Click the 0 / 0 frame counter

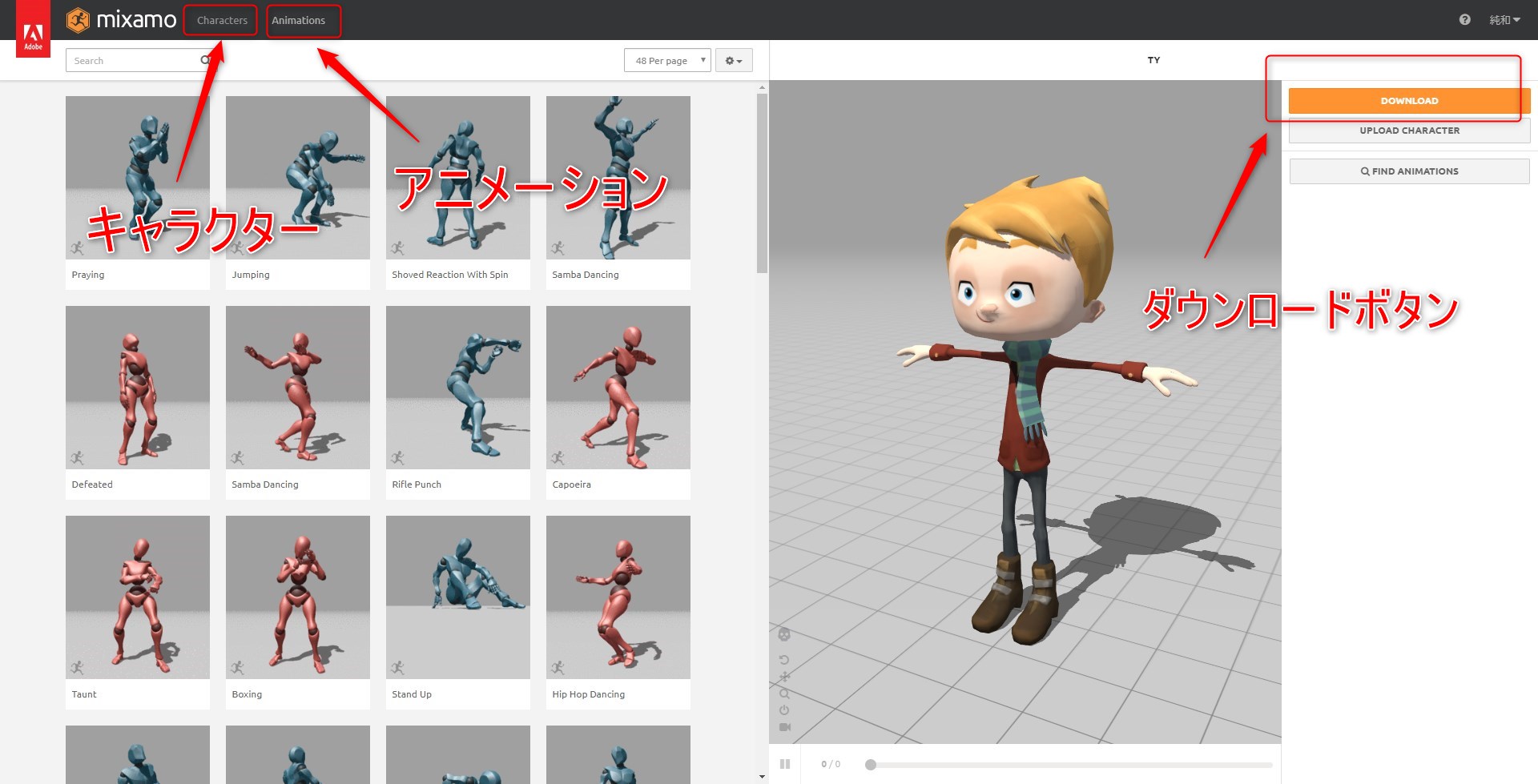(831, 764)
